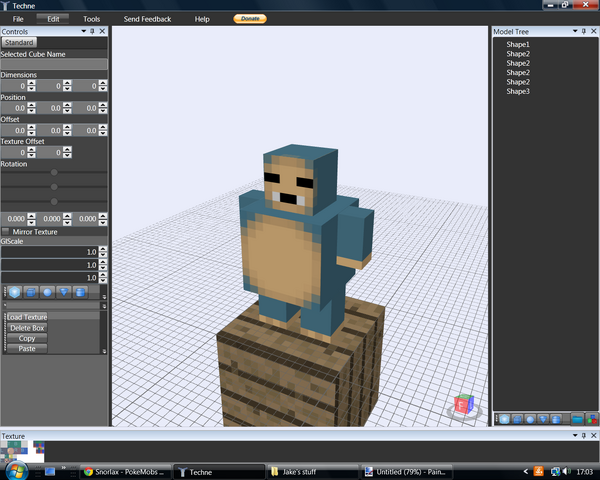Show hidden tray icons arrow
Screen dimensions: 600x480
point(525,472)
